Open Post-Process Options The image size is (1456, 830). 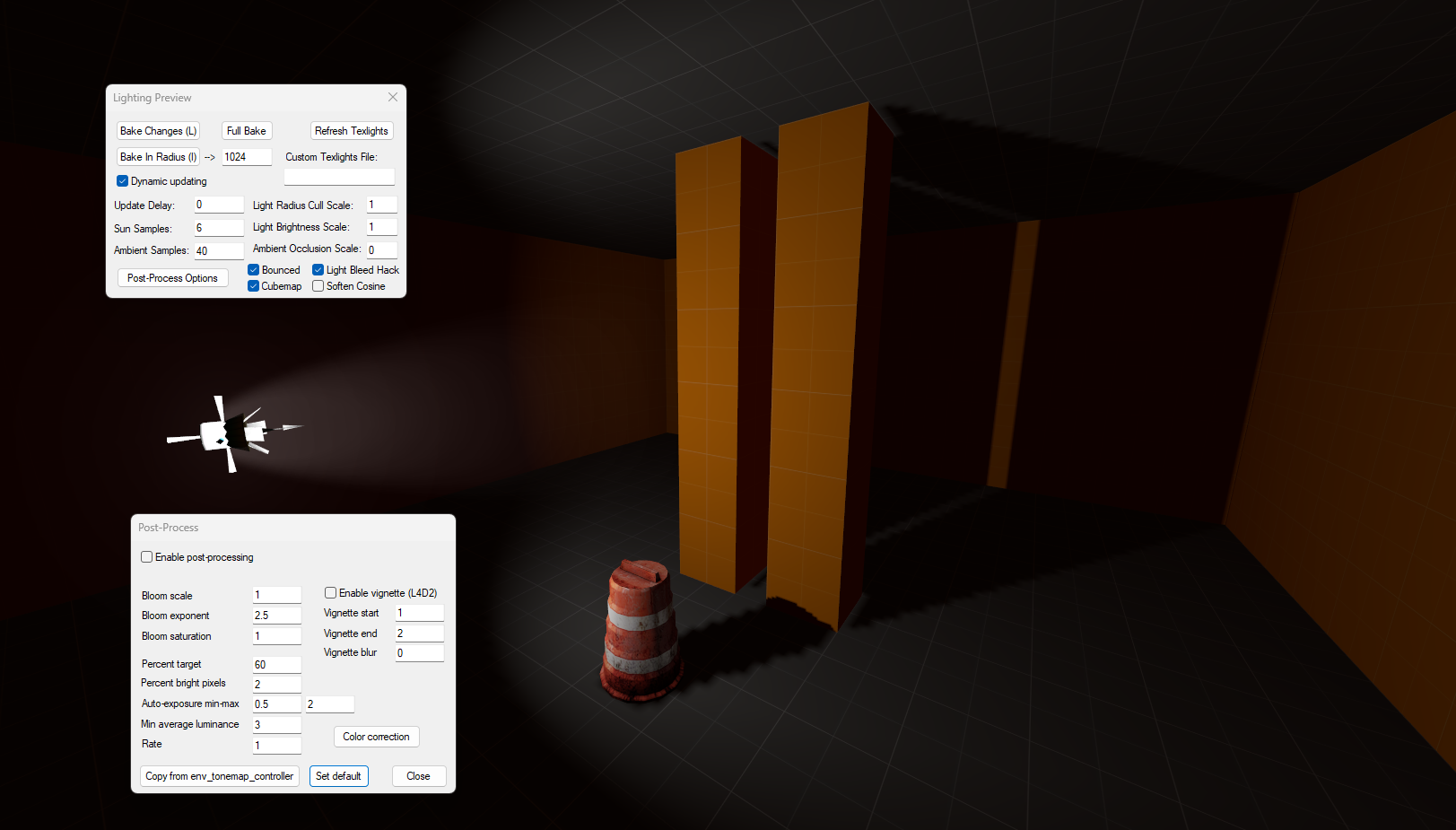tap(172, 278)
